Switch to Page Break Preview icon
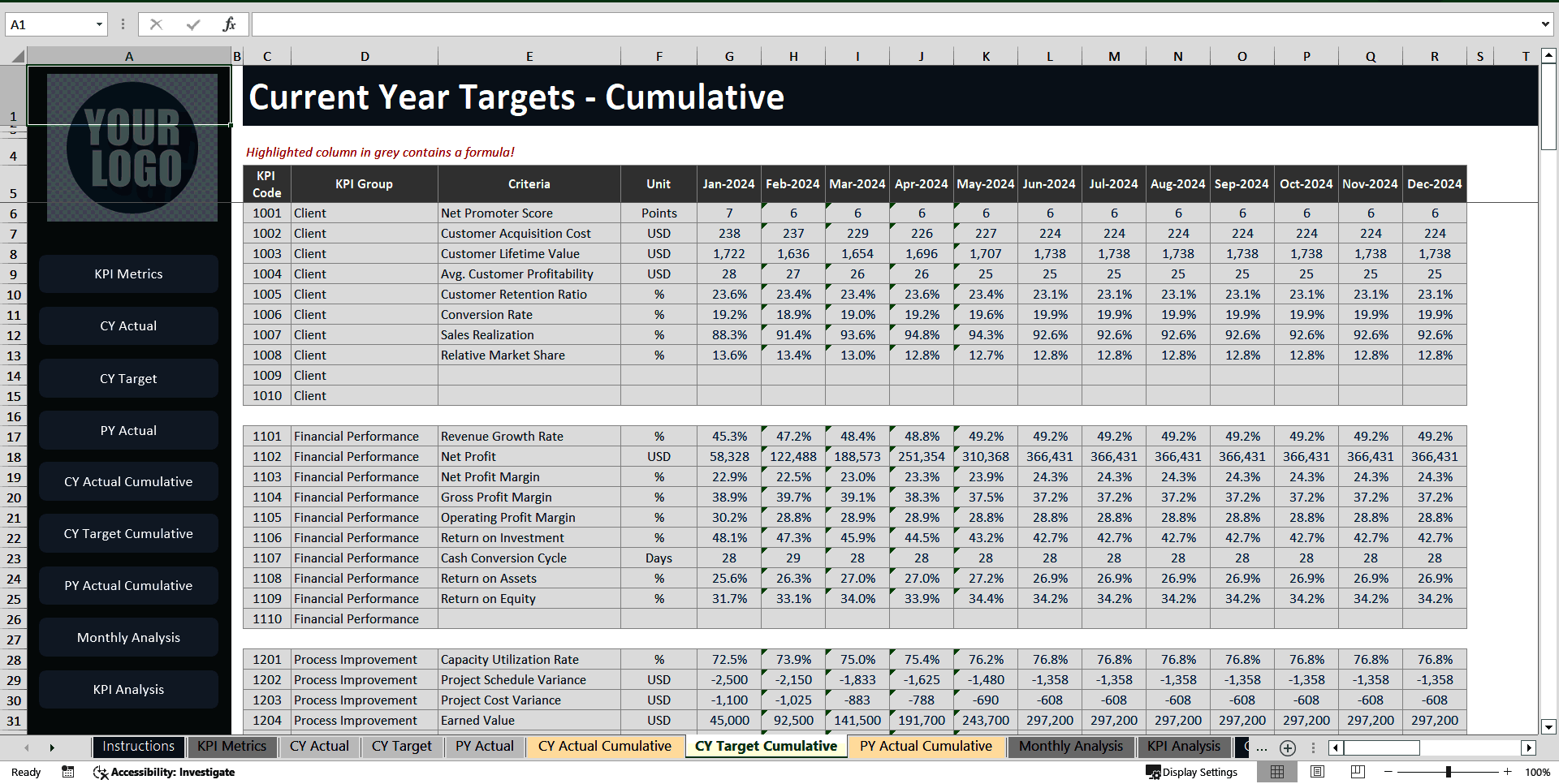The image size is (1559, 784). [1357, 772]
